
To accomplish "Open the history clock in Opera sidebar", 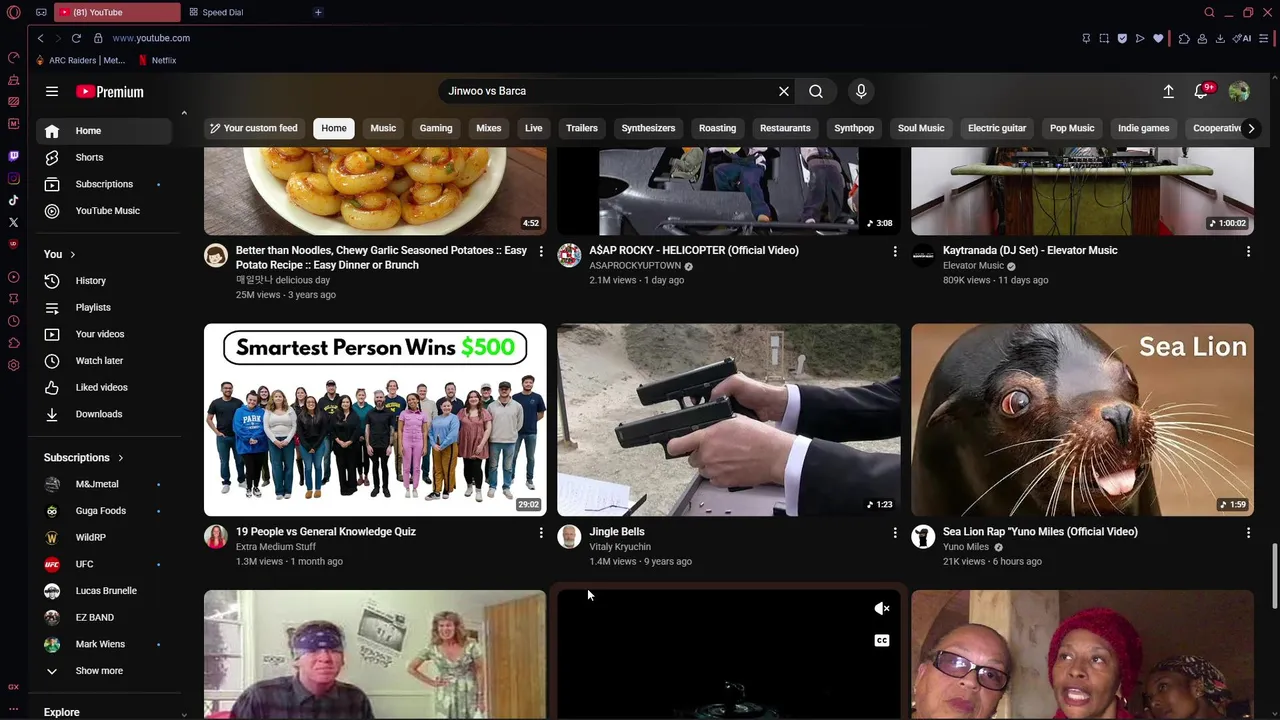I will pos(13,321).
